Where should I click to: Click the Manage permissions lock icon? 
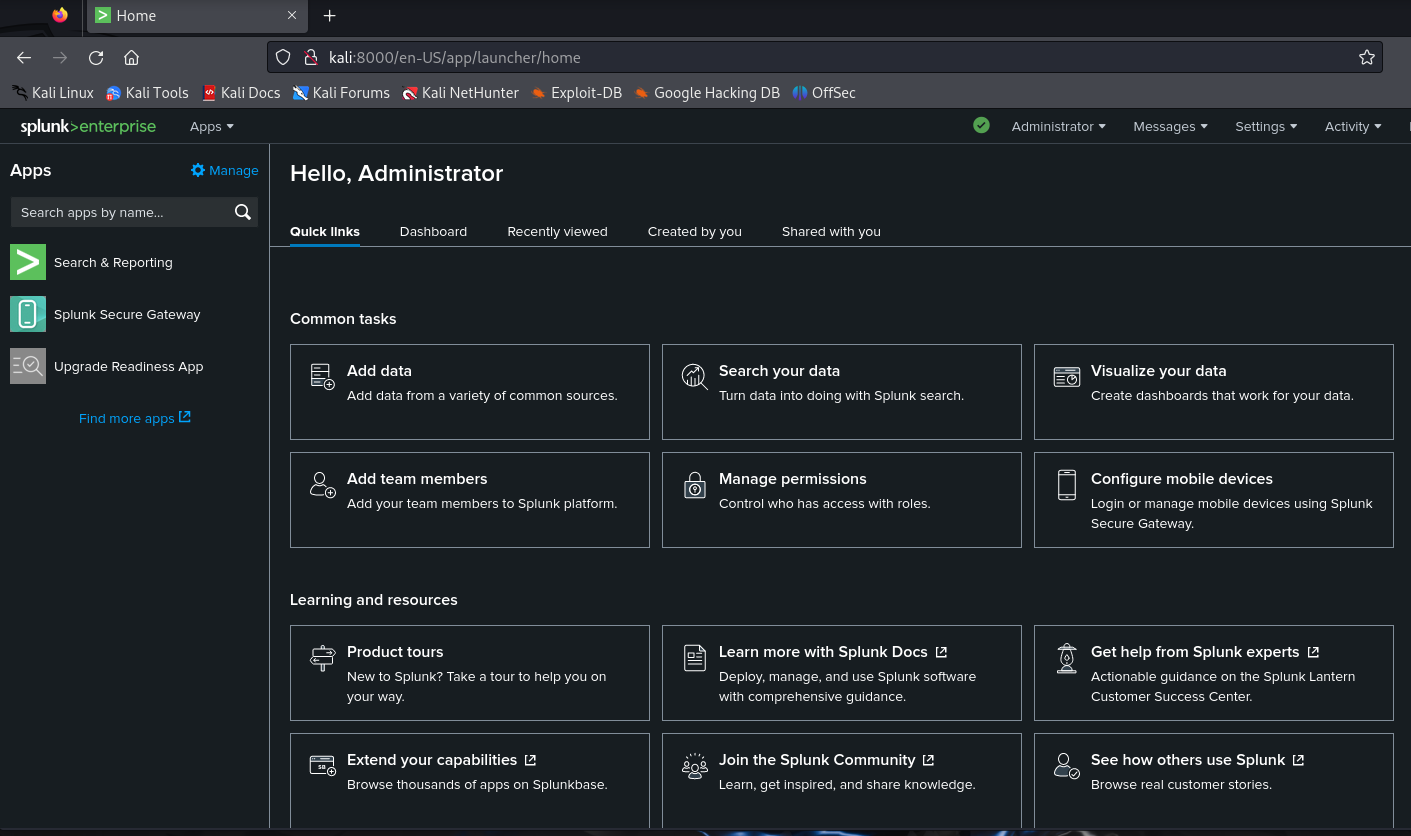pos(694,485)
